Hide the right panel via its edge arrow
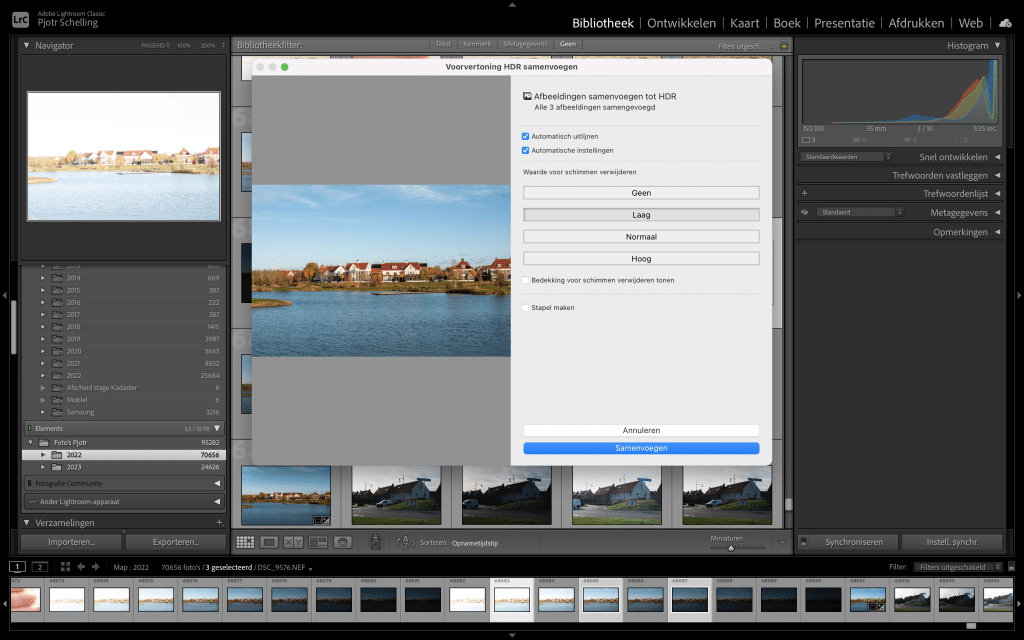This screenshot has height=640, width=1024. pyautogui.click(x=1019, y=295)
